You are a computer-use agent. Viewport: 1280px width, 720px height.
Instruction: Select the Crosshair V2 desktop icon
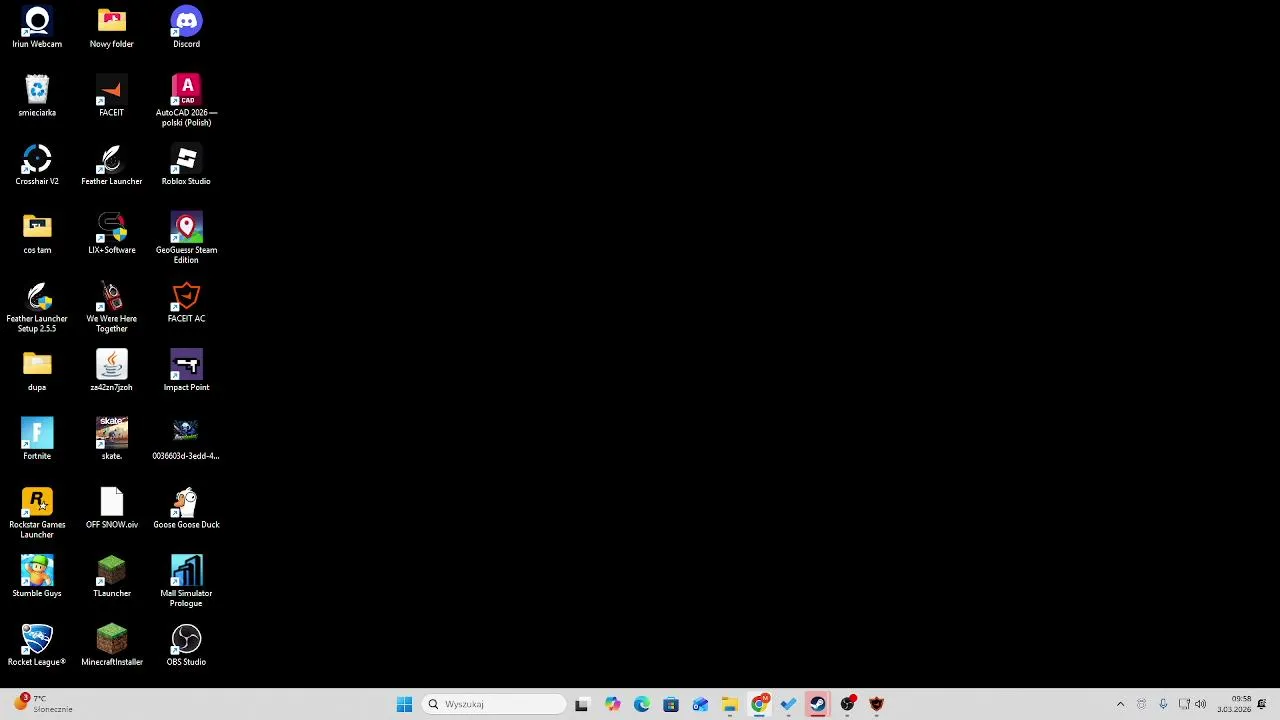37,165
